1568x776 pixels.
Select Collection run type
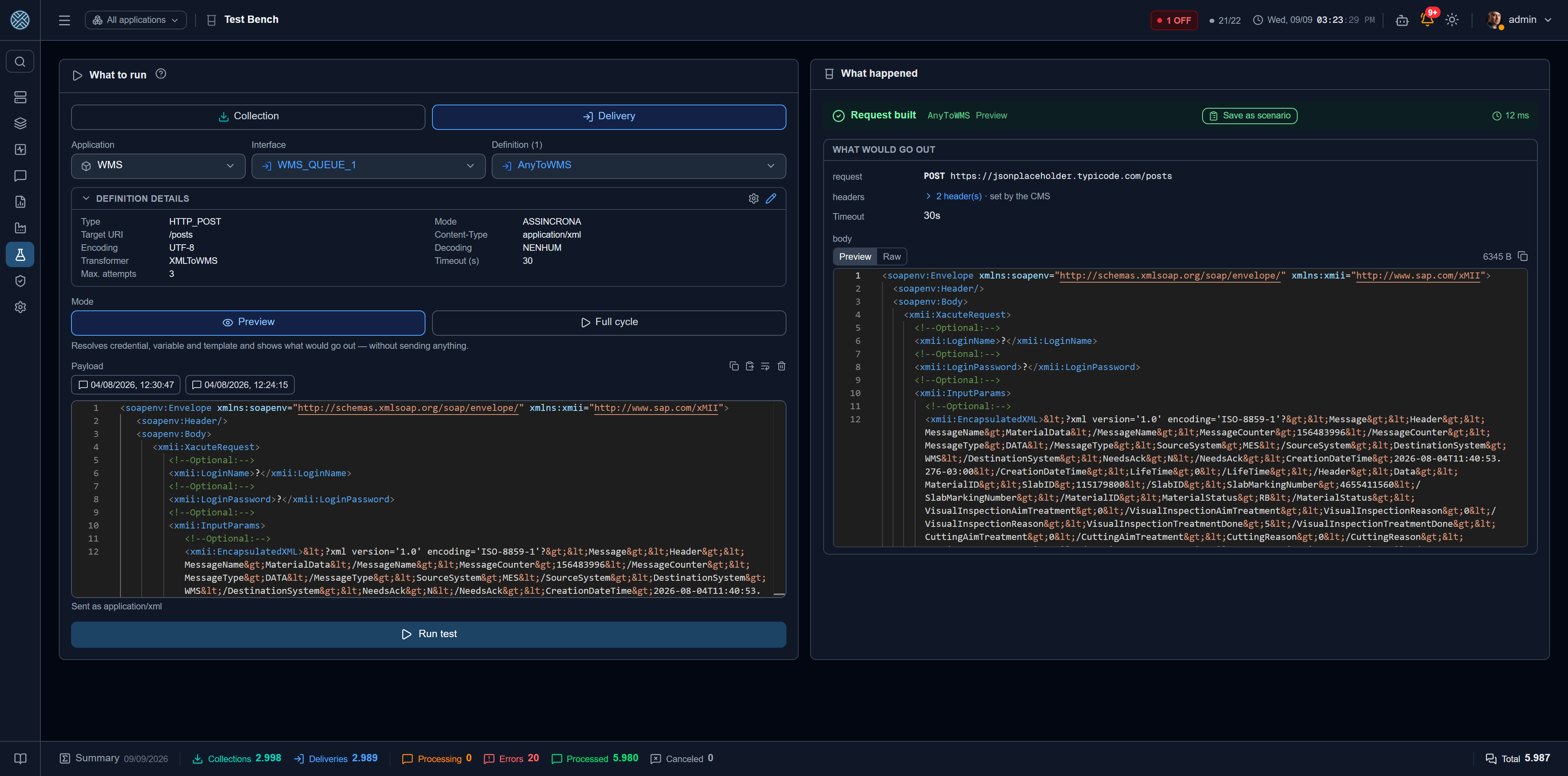pyautogui.click(x=248, y=117)
